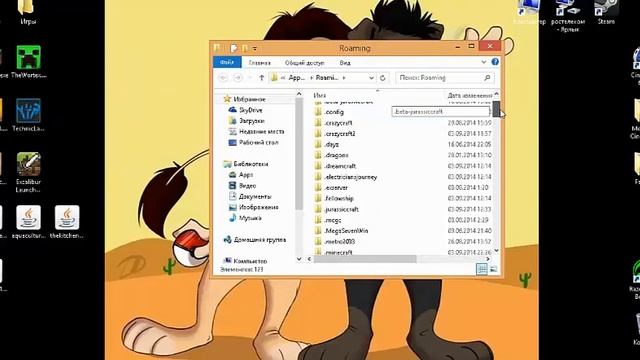Viewport: 640px width, 360px height.
Task: Click the New folder quick access toolbar icon
Action: [245, 48]
